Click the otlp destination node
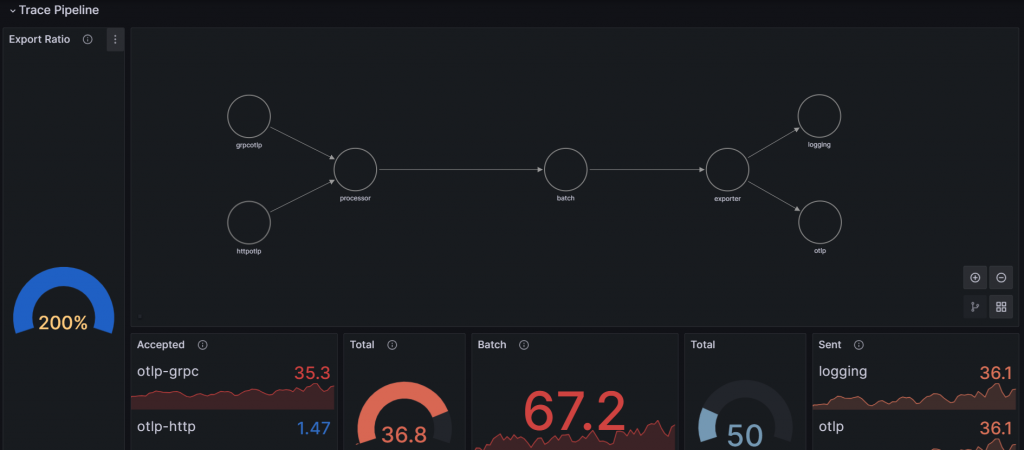This screenshot has height=450, width=1024. [820, 223]
